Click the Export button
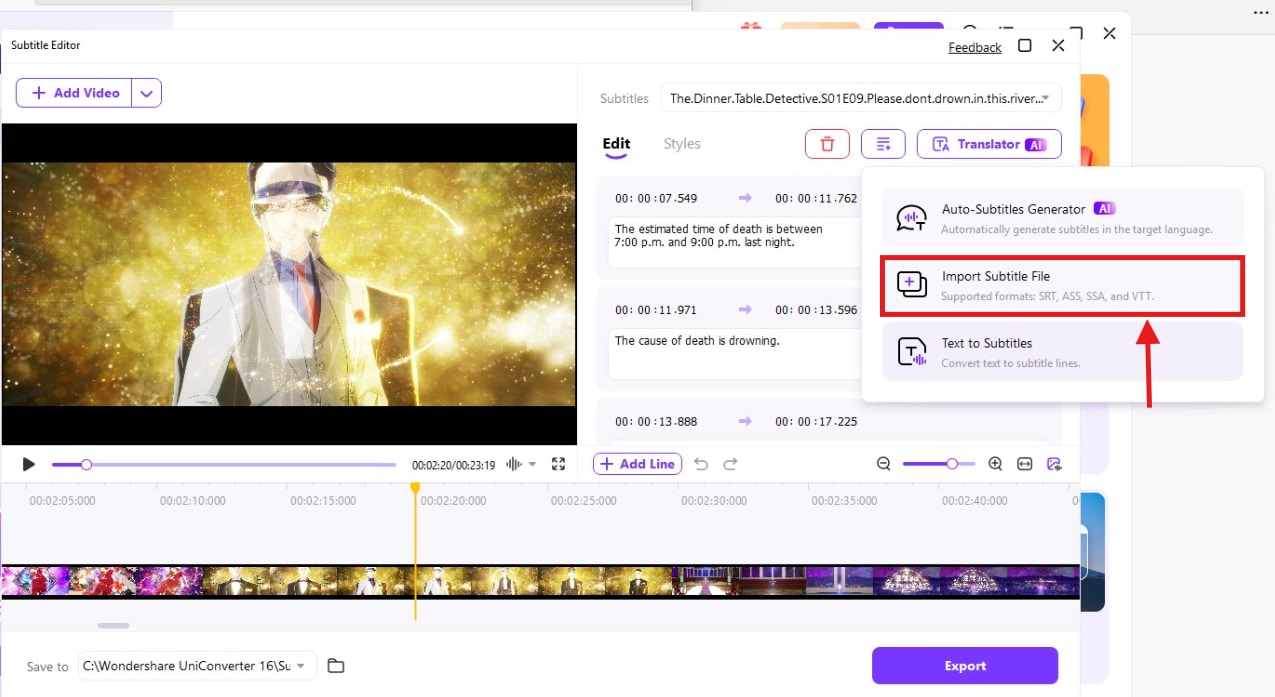 (x=965, y=666)
